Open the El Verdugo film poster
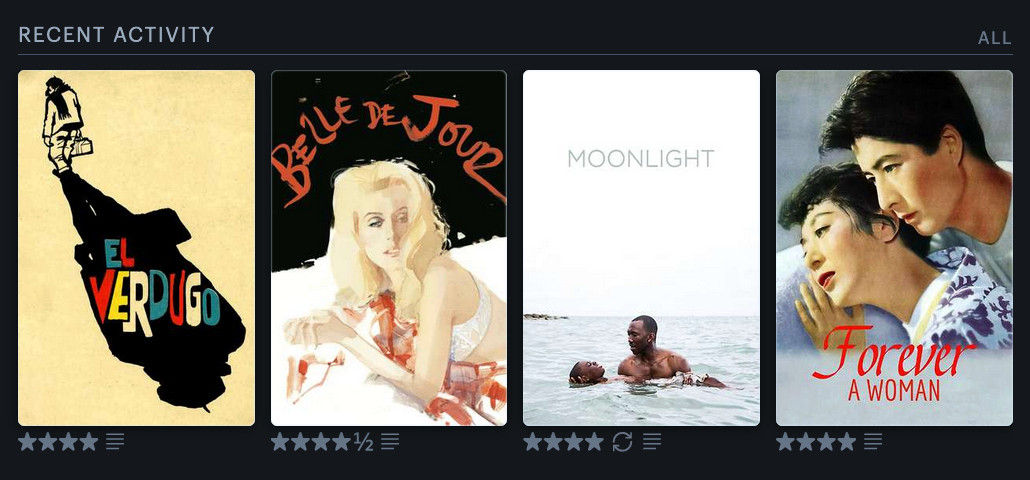The image size is (1030, 480). click(137, 248)
